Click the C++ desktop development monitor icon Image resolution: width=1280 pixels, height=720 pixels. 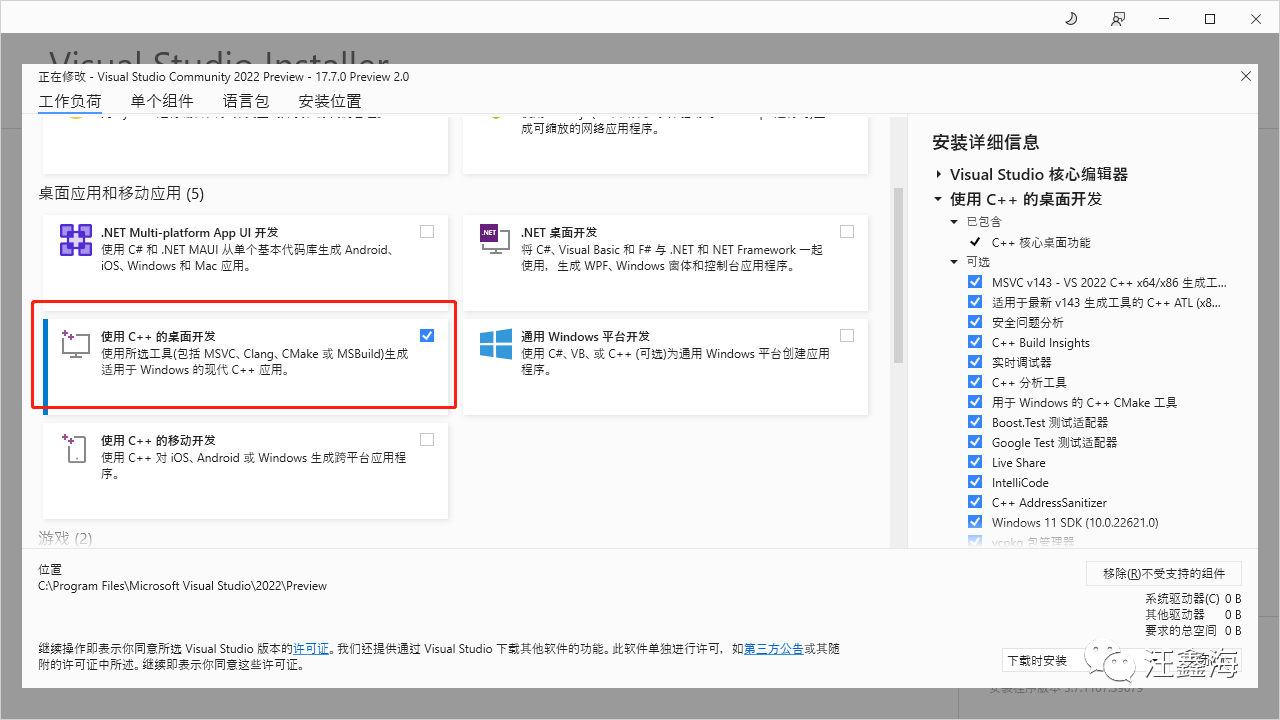pos(76,344)
